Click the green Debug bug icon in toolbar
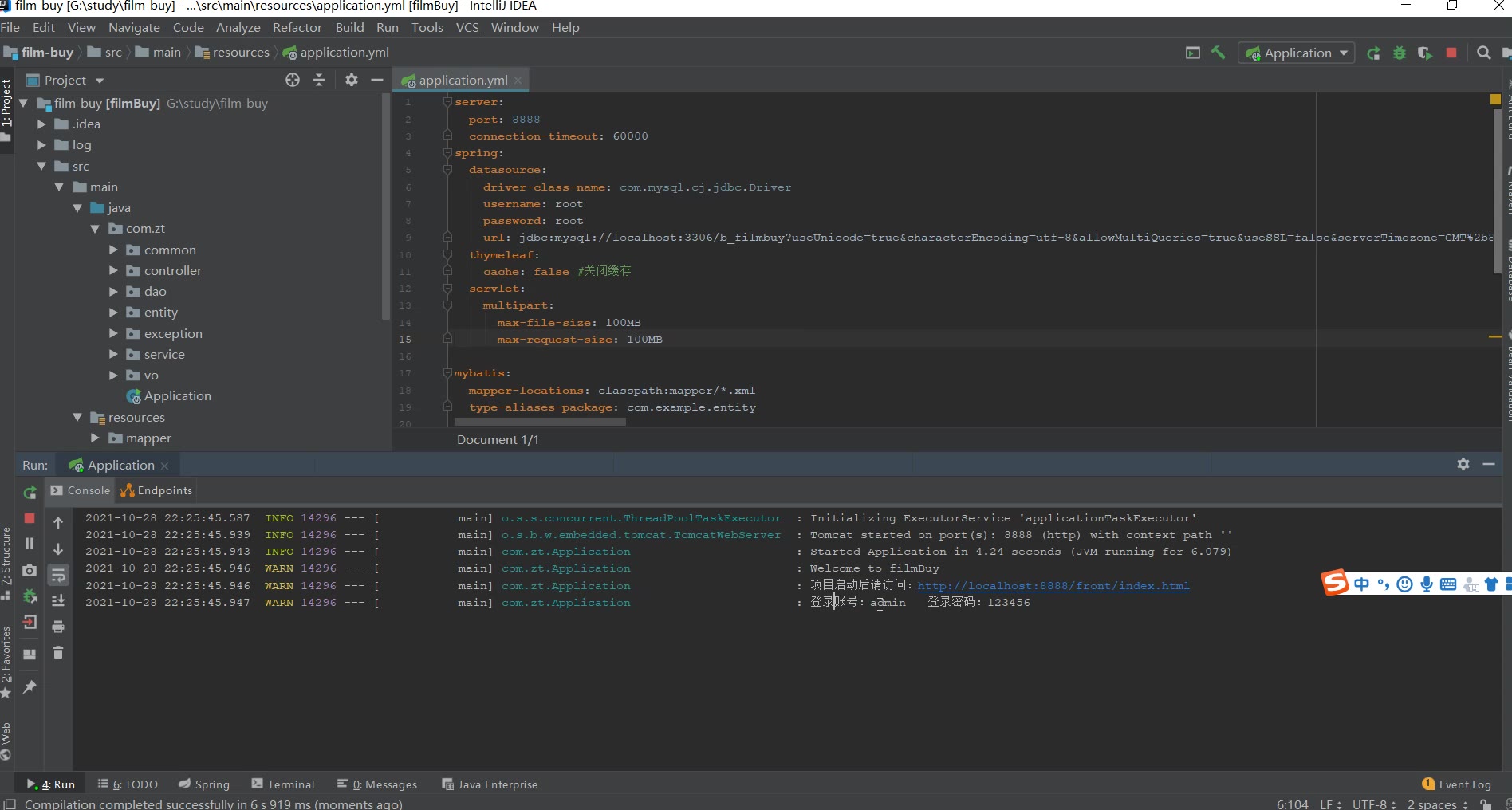The width and height of the screenshot is (1512, 810). point(1399,53)
